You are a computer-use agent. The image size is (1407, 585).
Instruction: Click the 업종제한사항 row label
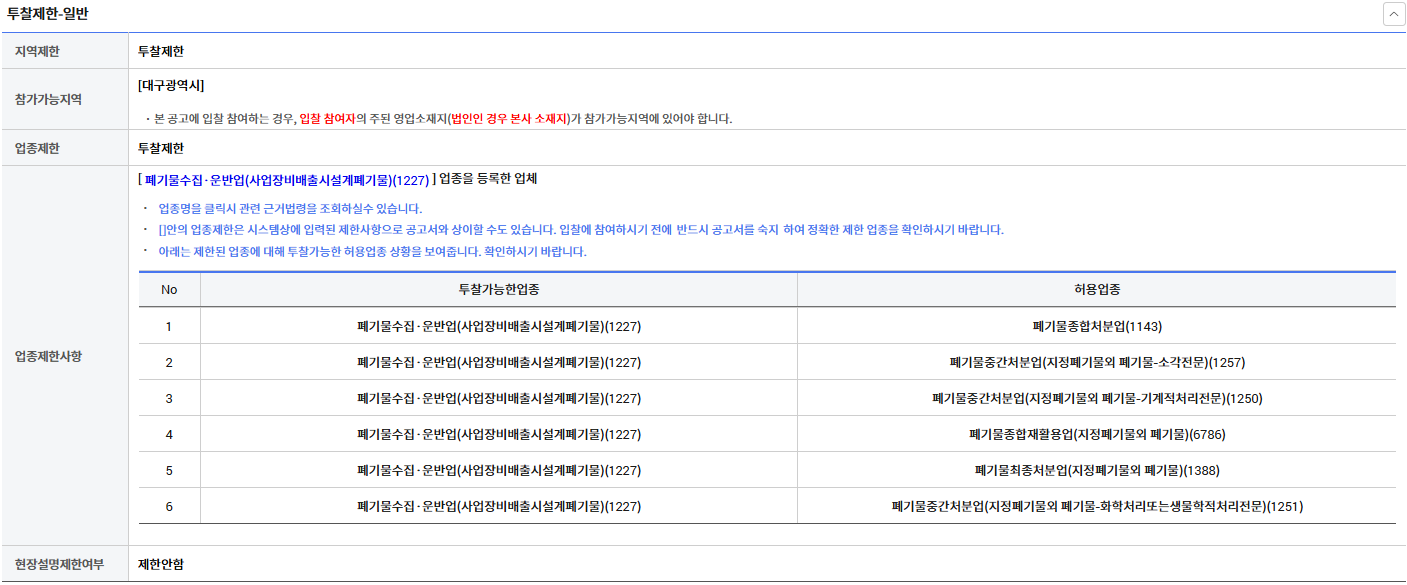[48, 356]
